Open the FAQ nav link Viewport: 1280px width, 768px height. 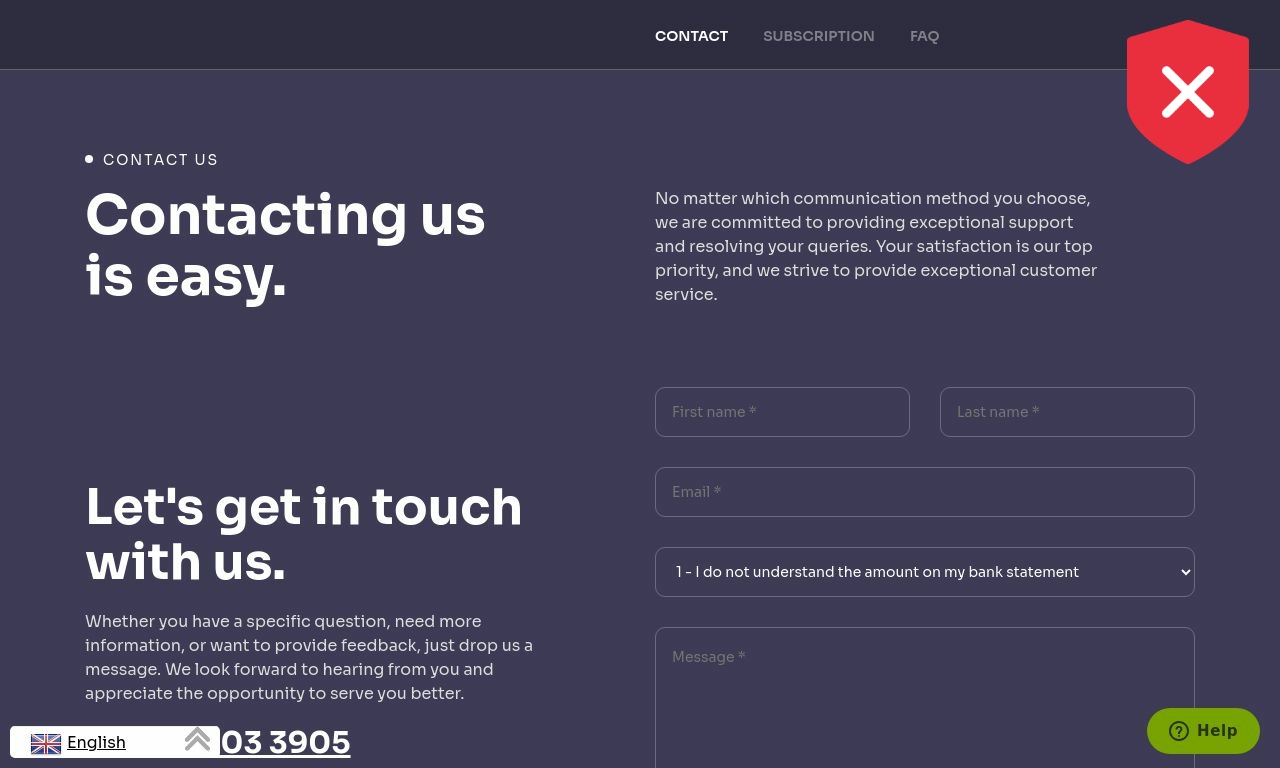[924, 36]
